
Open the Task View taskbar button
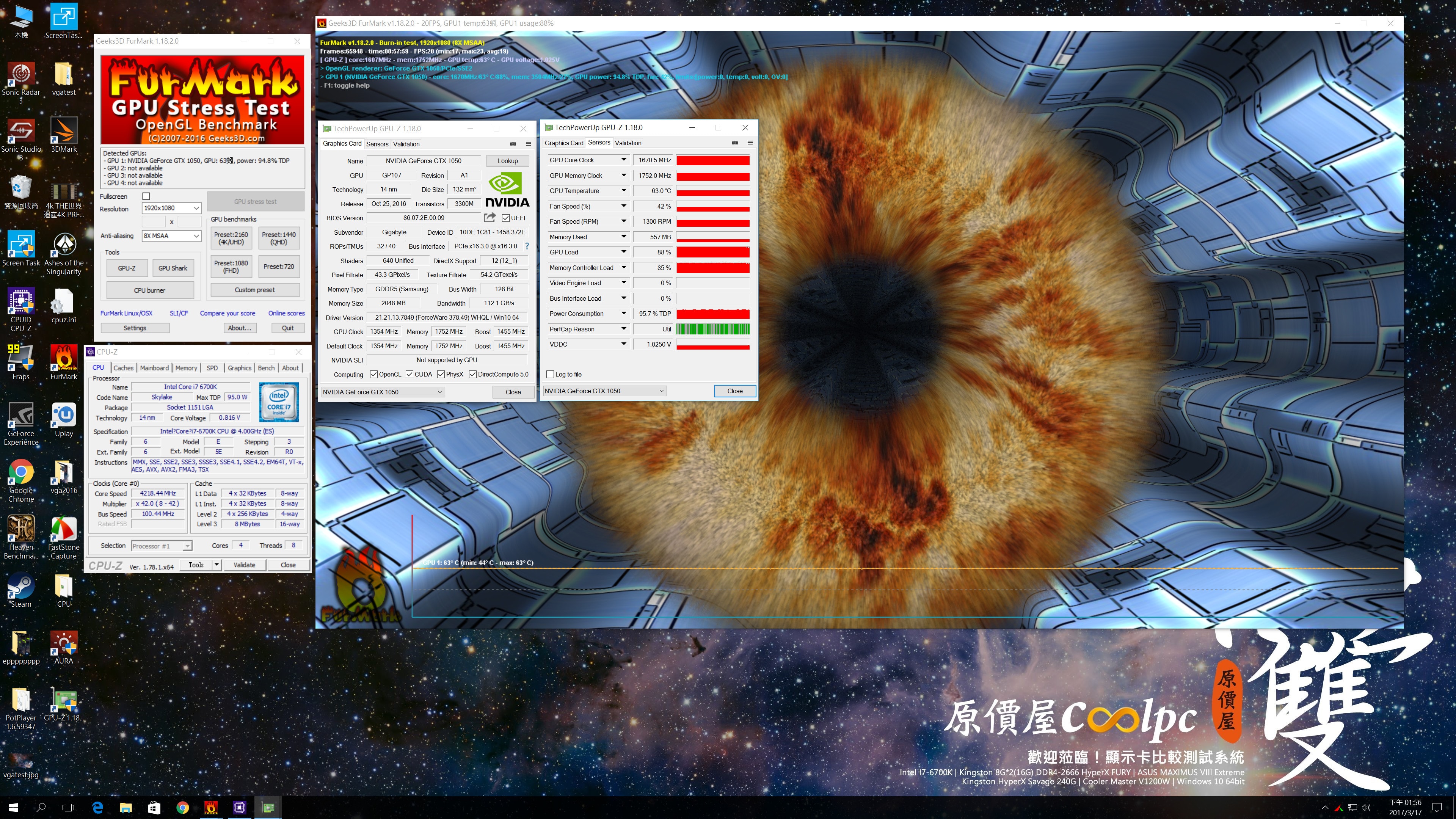pos(68,807)
